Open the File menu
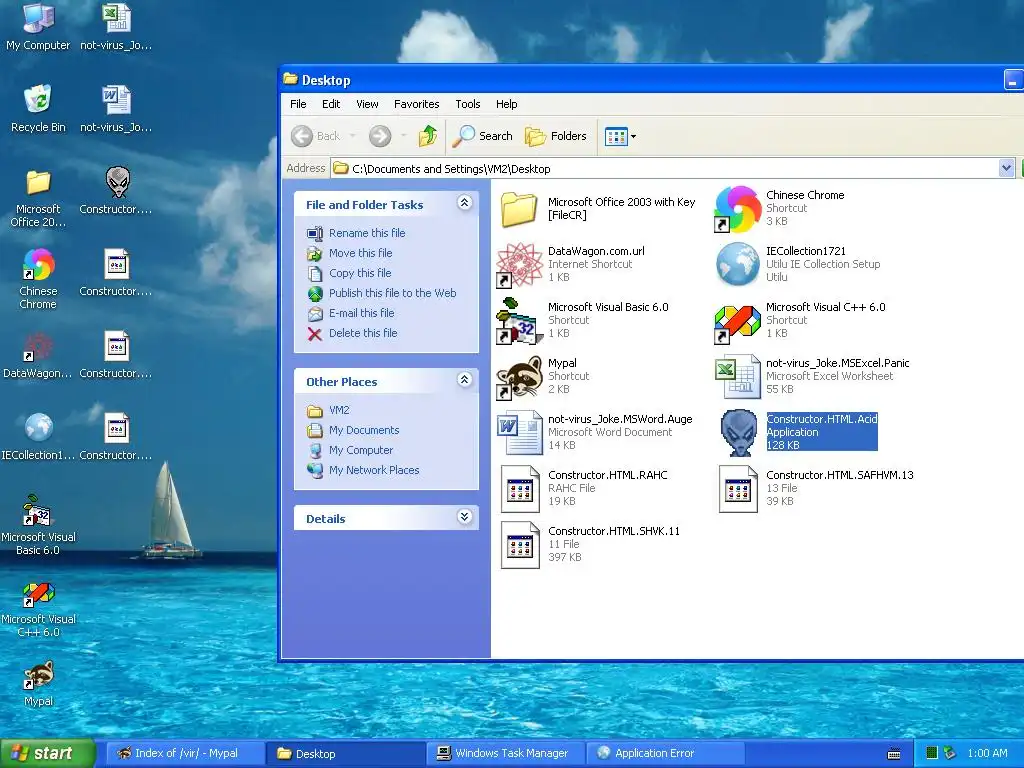The width and height of the screenshot is (1024, 768). click(298, 104)
